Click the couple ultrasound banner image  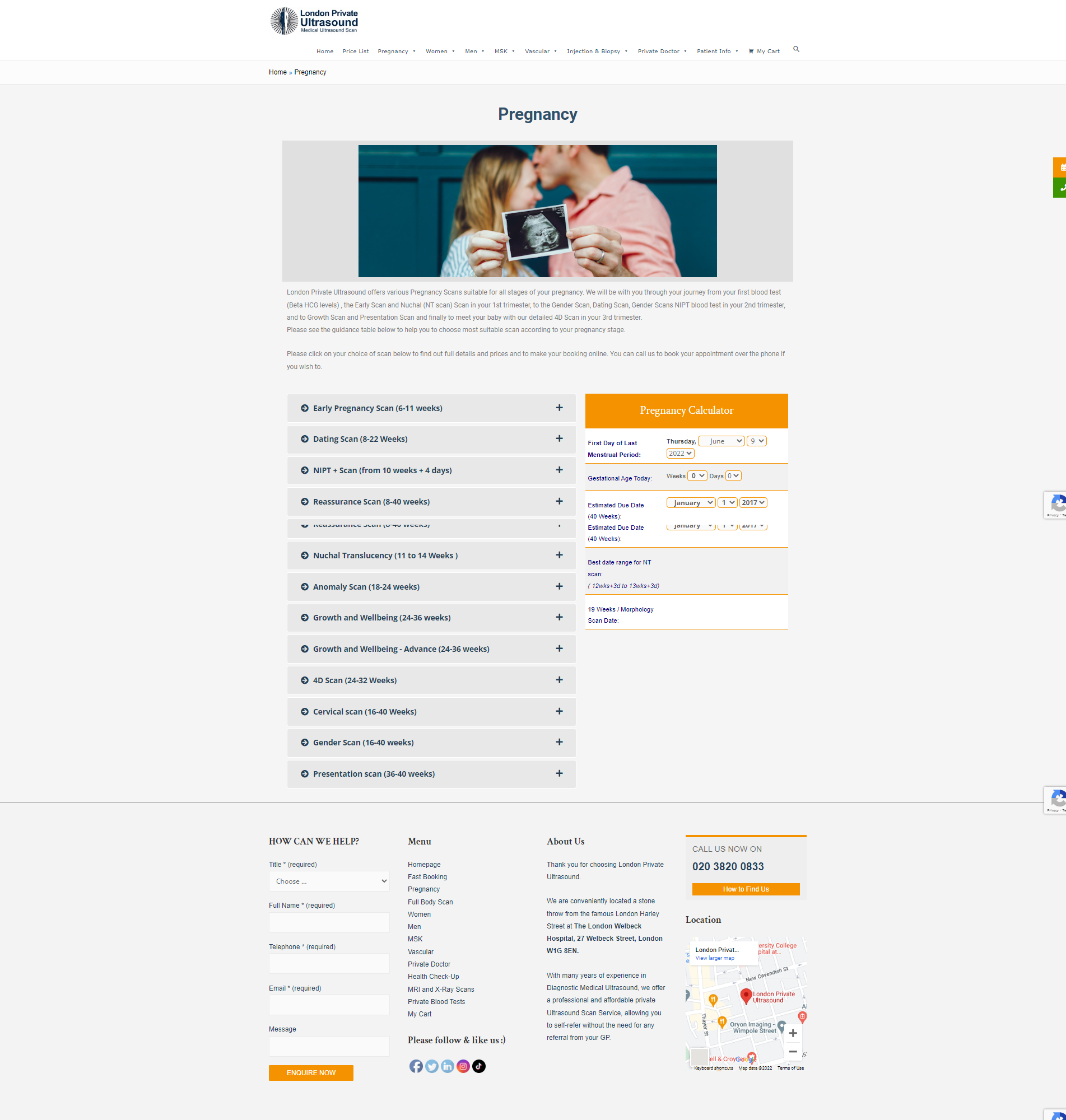[x=537, y=211]
